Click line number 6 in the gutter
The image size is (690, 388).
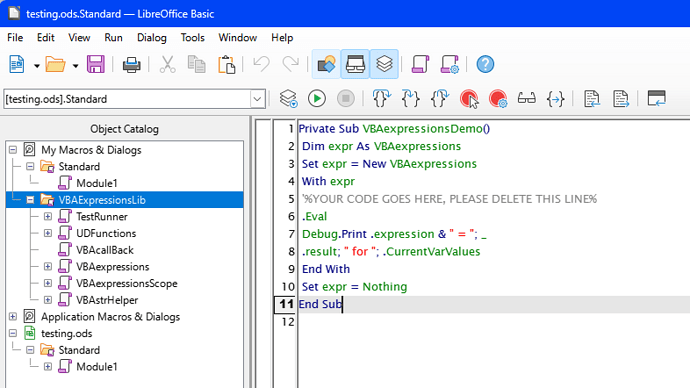291,216
